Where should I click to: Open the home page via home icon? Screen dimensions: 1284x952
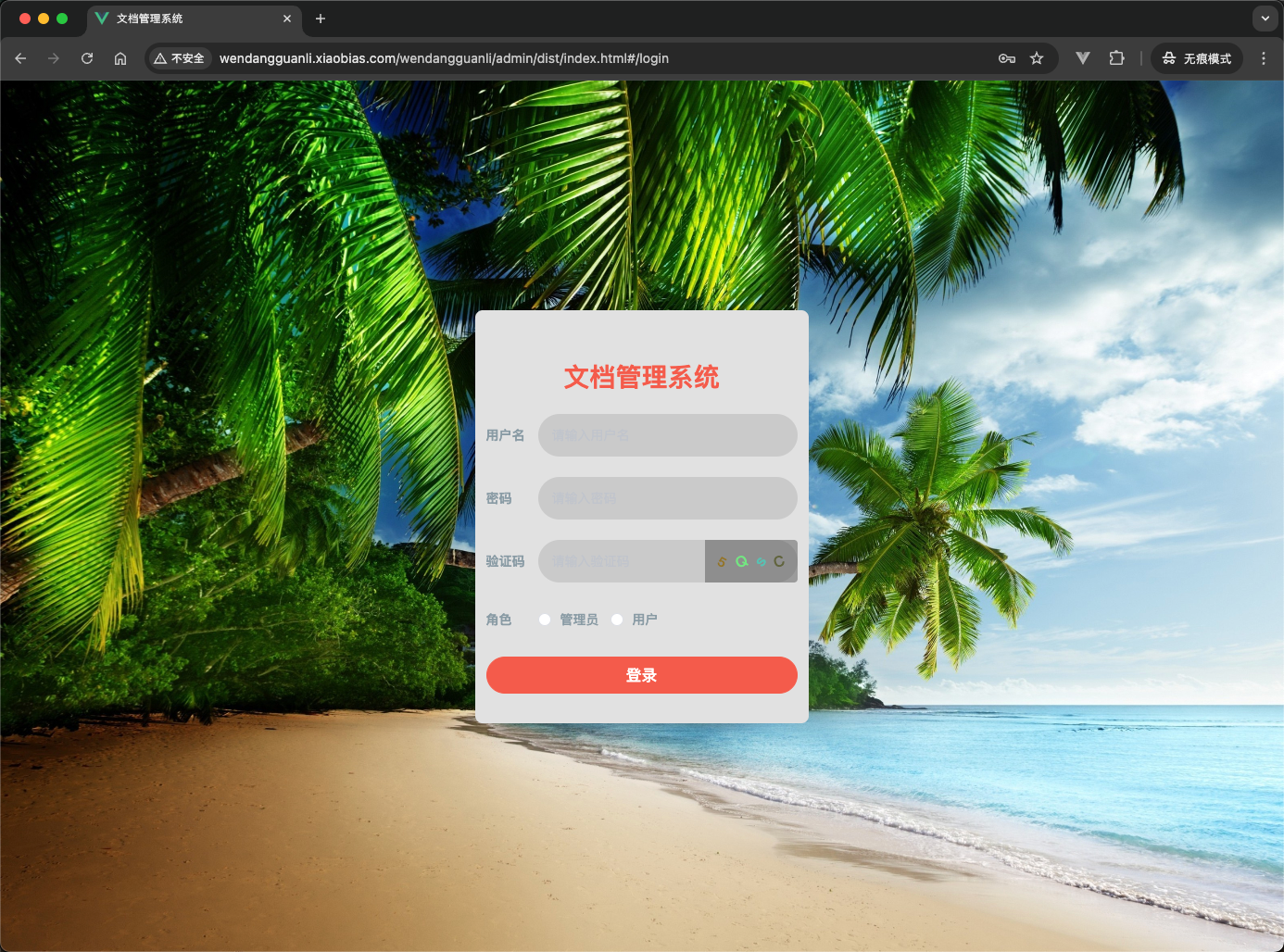pos(120,58)
